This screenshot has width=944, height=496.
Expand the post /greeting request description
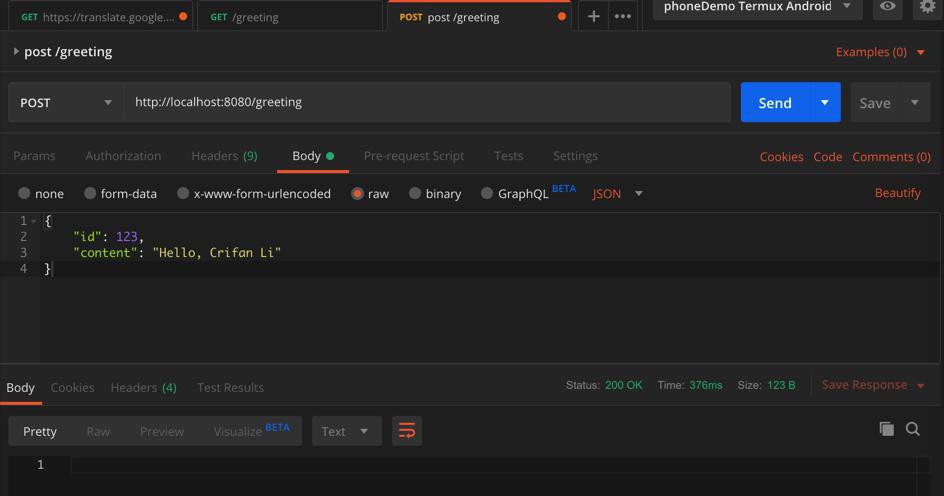16,52
